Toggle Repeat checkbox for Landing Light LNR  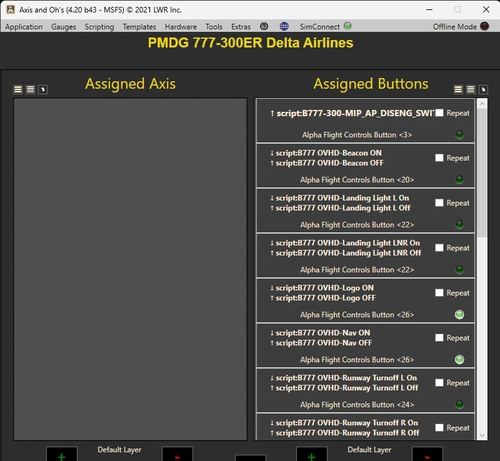click(439, 248)
